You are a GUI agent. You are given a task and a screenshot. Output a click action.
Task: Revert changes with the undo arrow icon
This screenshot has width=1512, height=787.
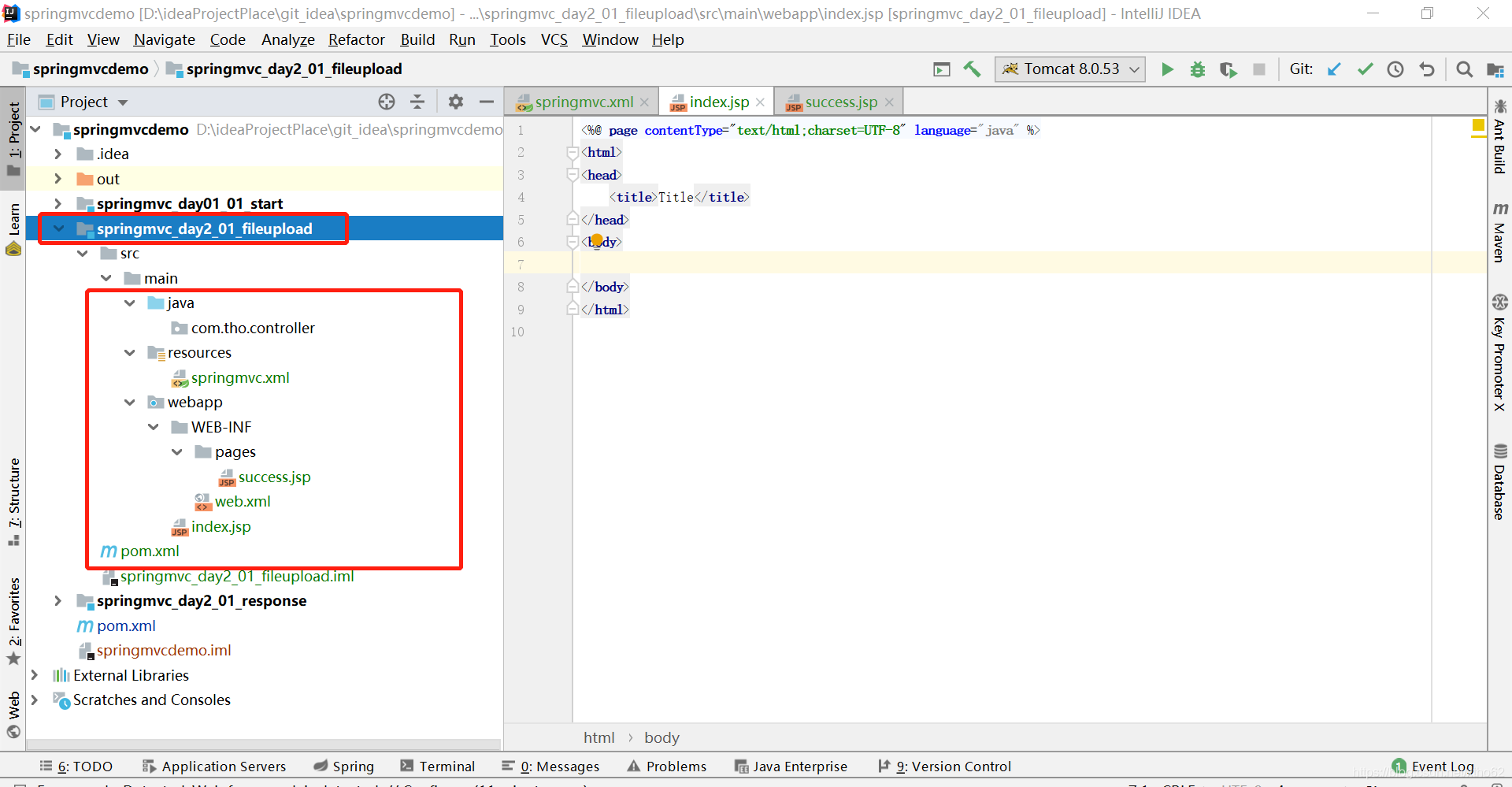[1426, 69]
